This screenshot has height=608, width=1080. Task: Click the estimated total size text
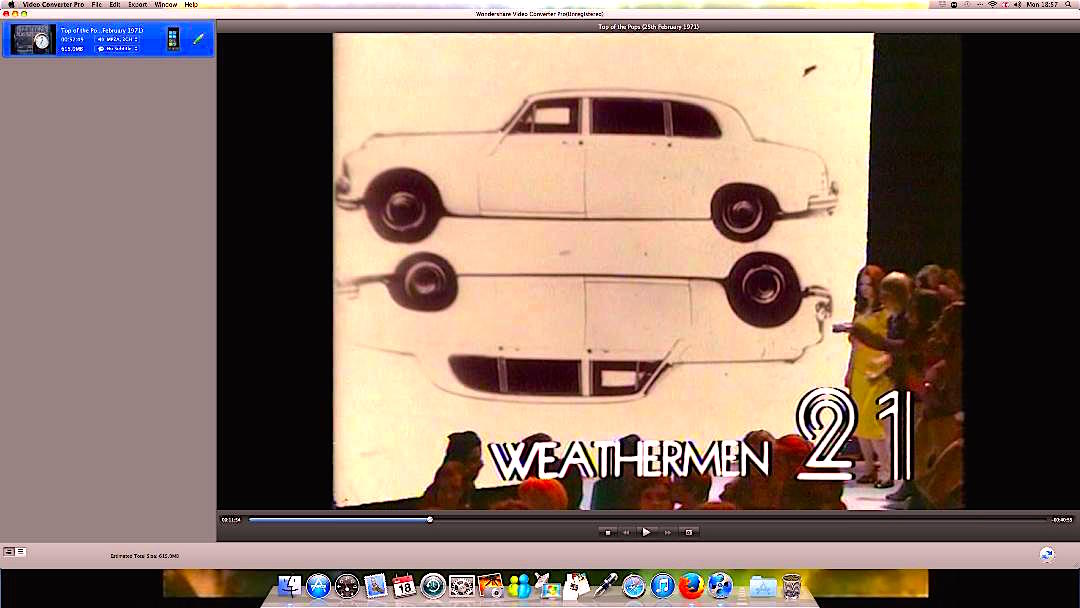pos(145,556)
